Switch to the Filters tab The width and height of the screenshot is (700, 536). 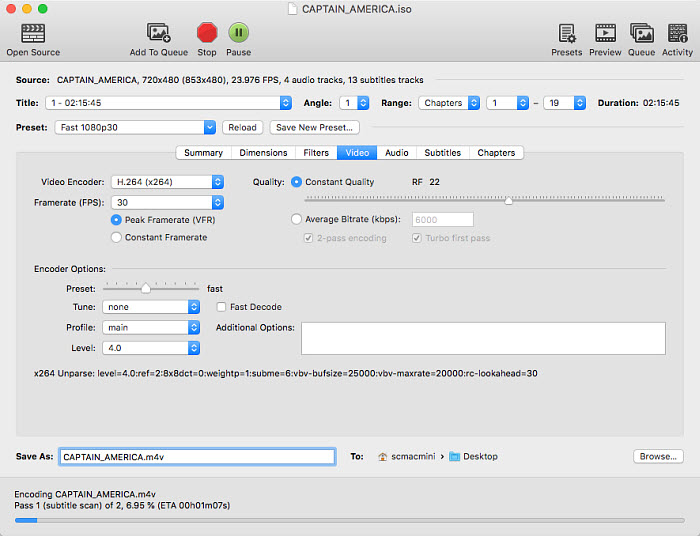[x=316, y=153]
